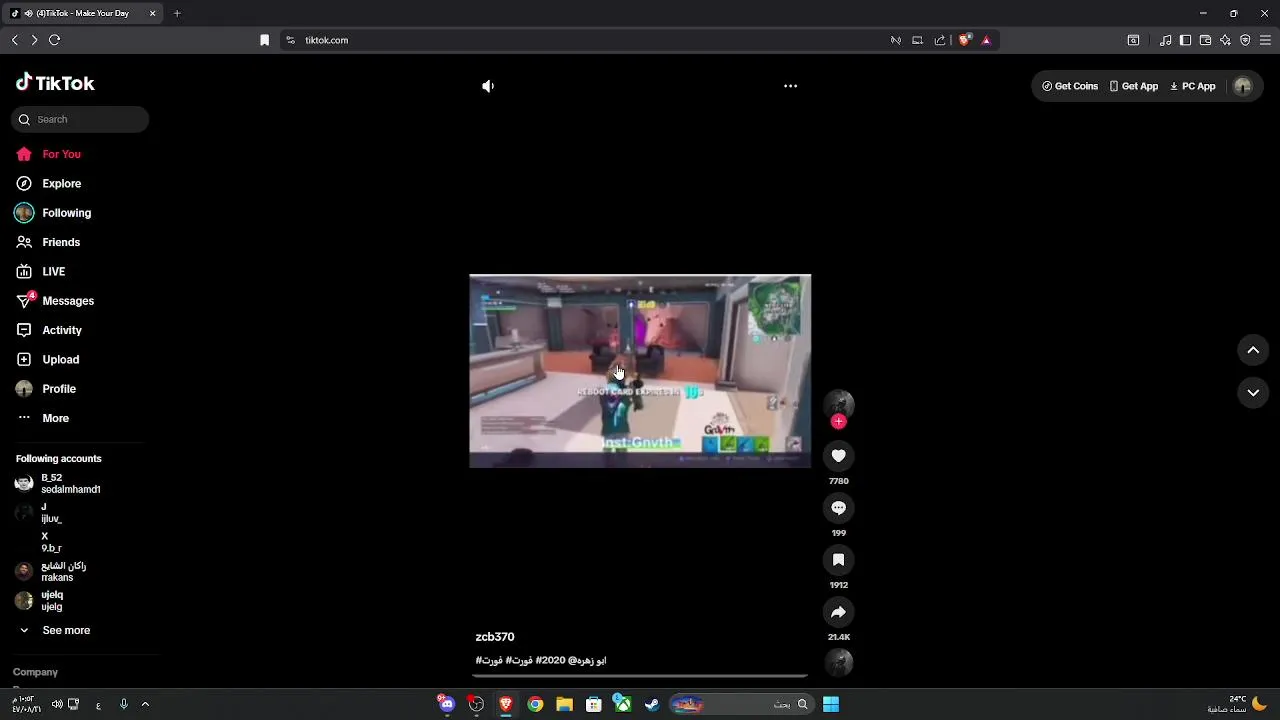Open the Brave Wallet icon
The height and width of the screenshot is (720, 1280).
click(1205, 40)
